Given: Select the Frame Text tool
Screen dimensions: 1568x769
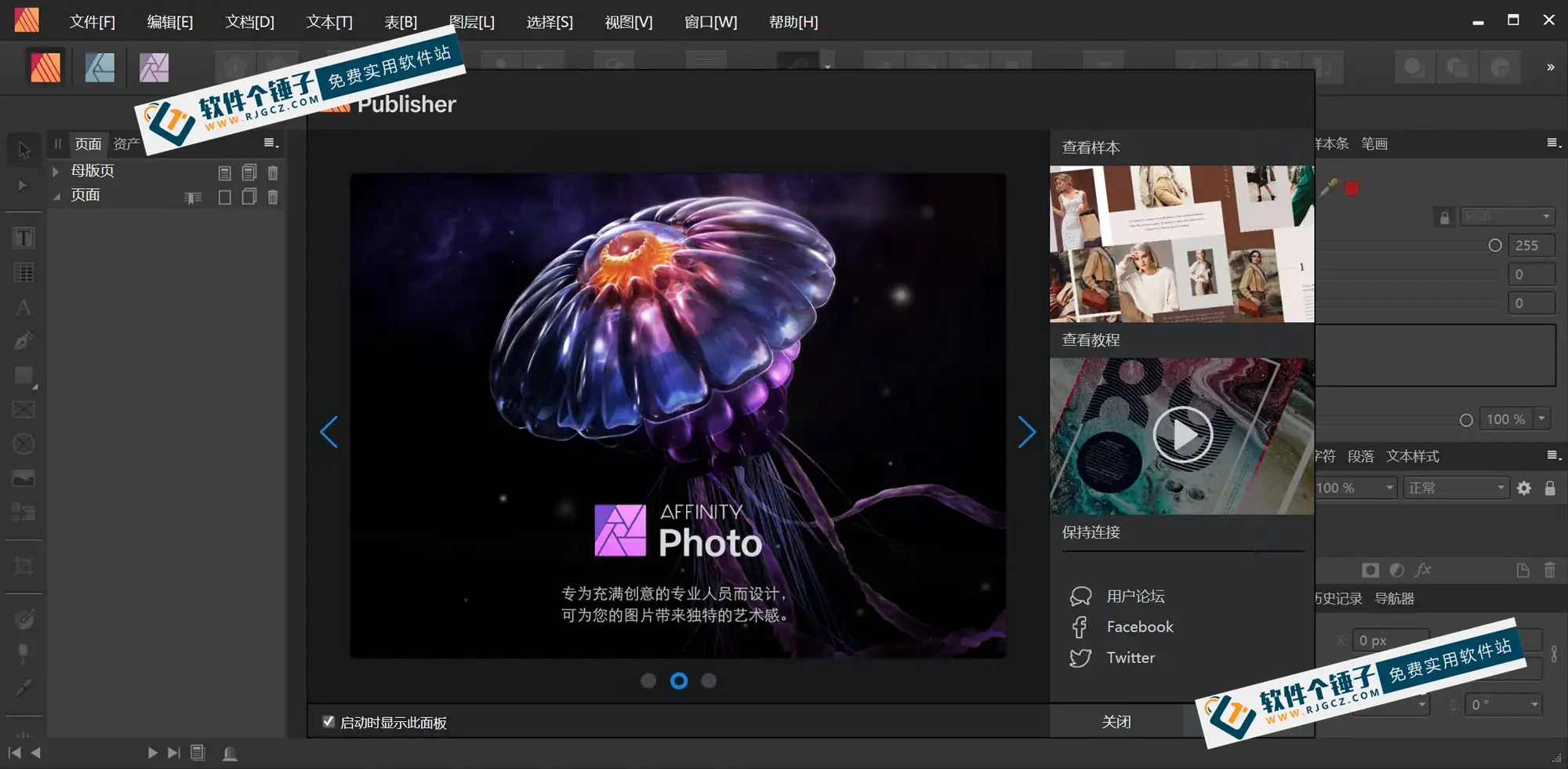Looking at the screenshot, I should tap(24, 237).
